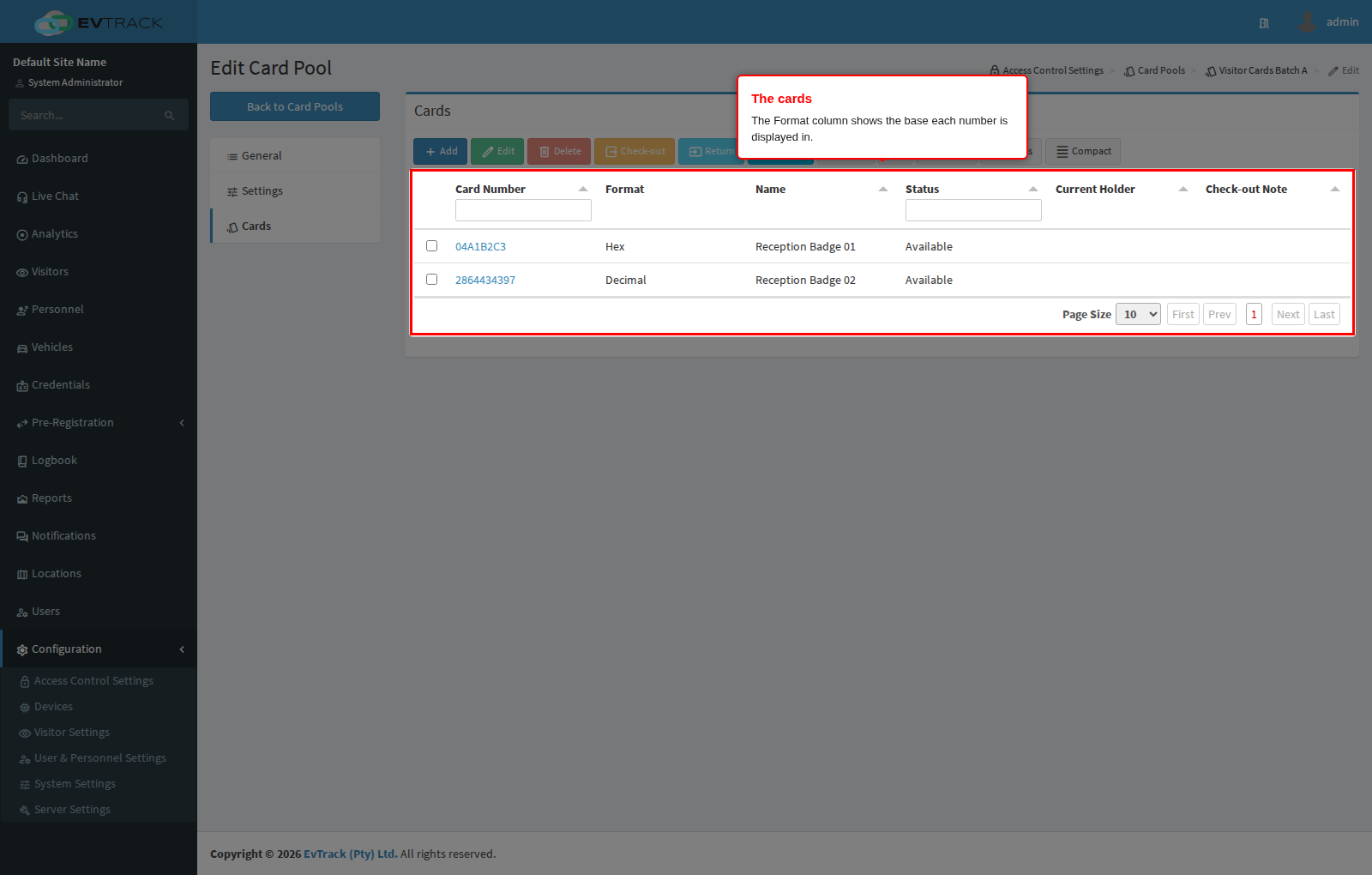Tick the checkbox for card 2864434397
This screenshot has width=1372, height=875.
[x=431, y=280]
